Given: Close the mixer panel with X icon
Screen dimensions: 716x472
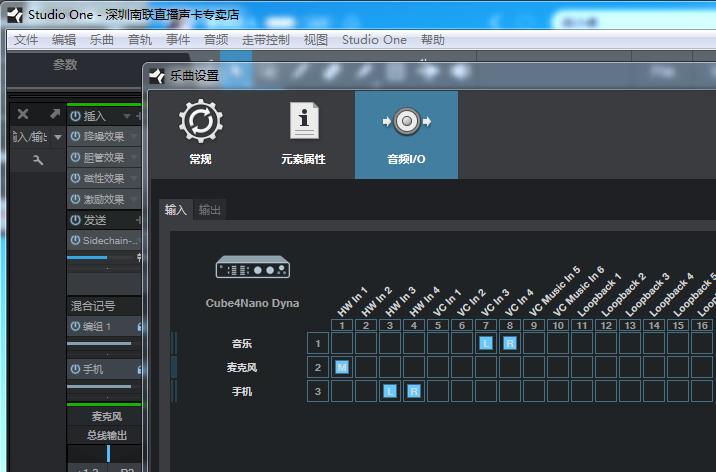Looking at the screenshot, I should coord(23,114).
